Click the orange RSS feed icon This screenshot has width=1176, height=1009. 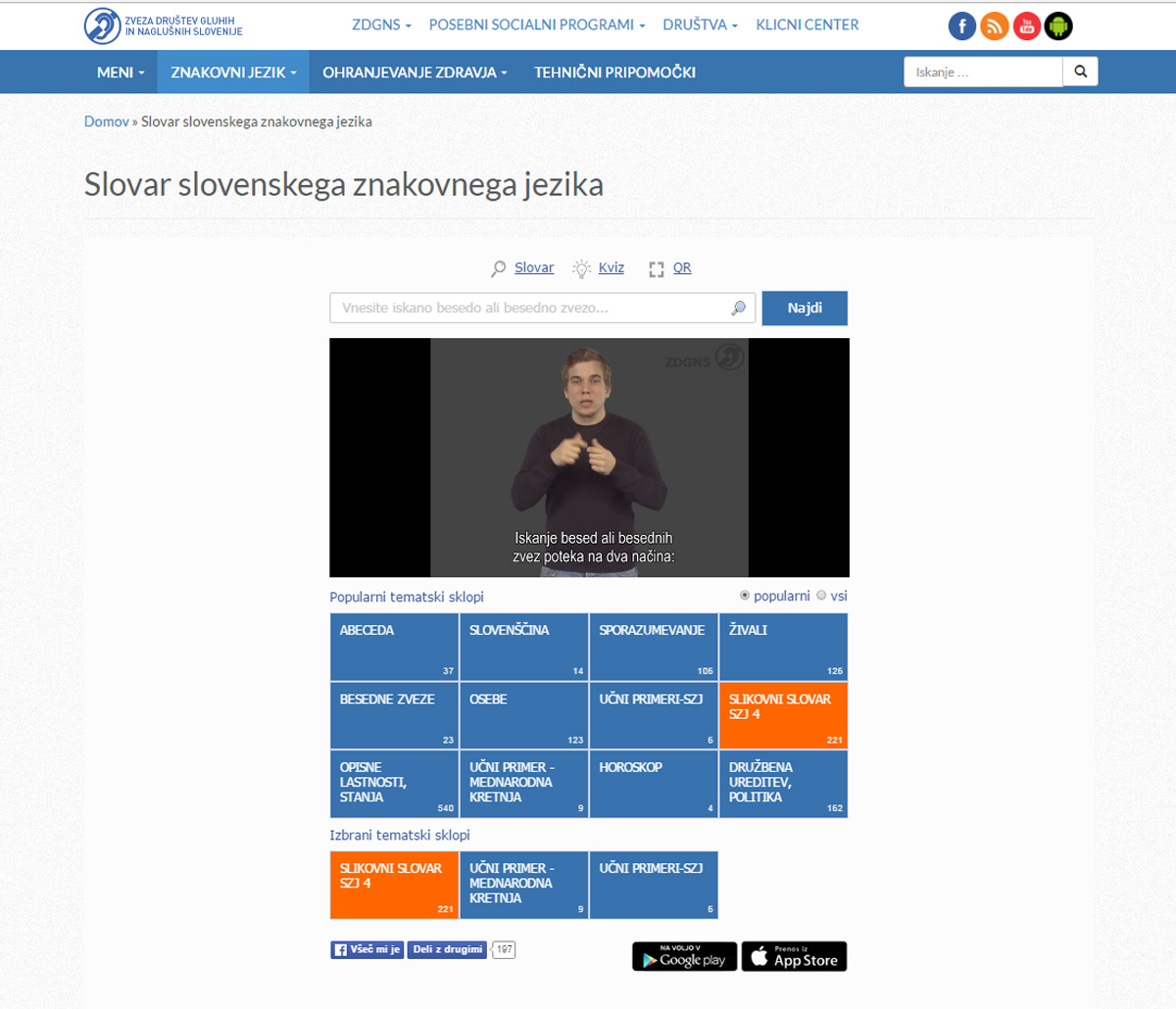click(994, 26)
